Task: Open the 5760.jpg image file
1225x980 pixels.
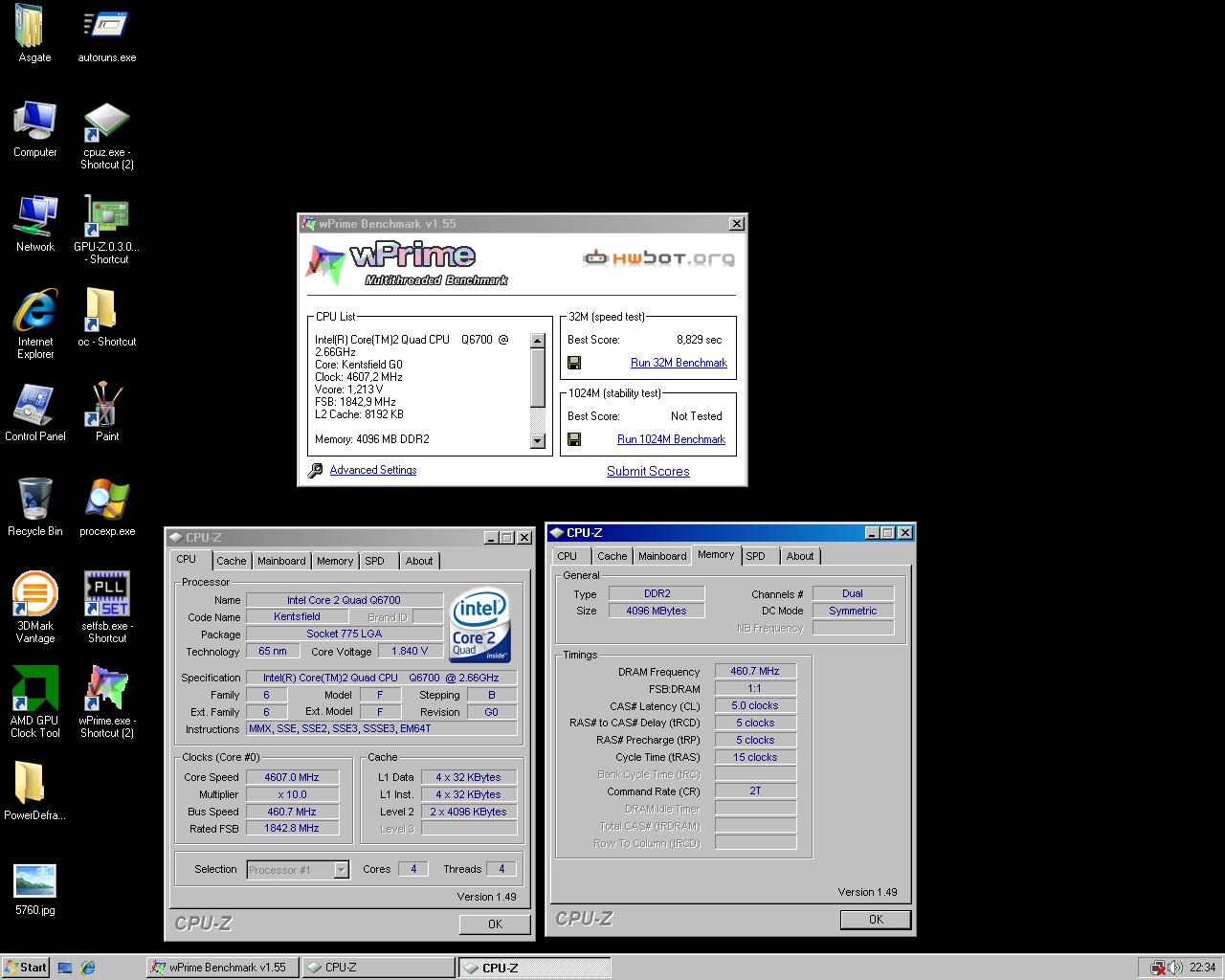Action: [34, 889]
